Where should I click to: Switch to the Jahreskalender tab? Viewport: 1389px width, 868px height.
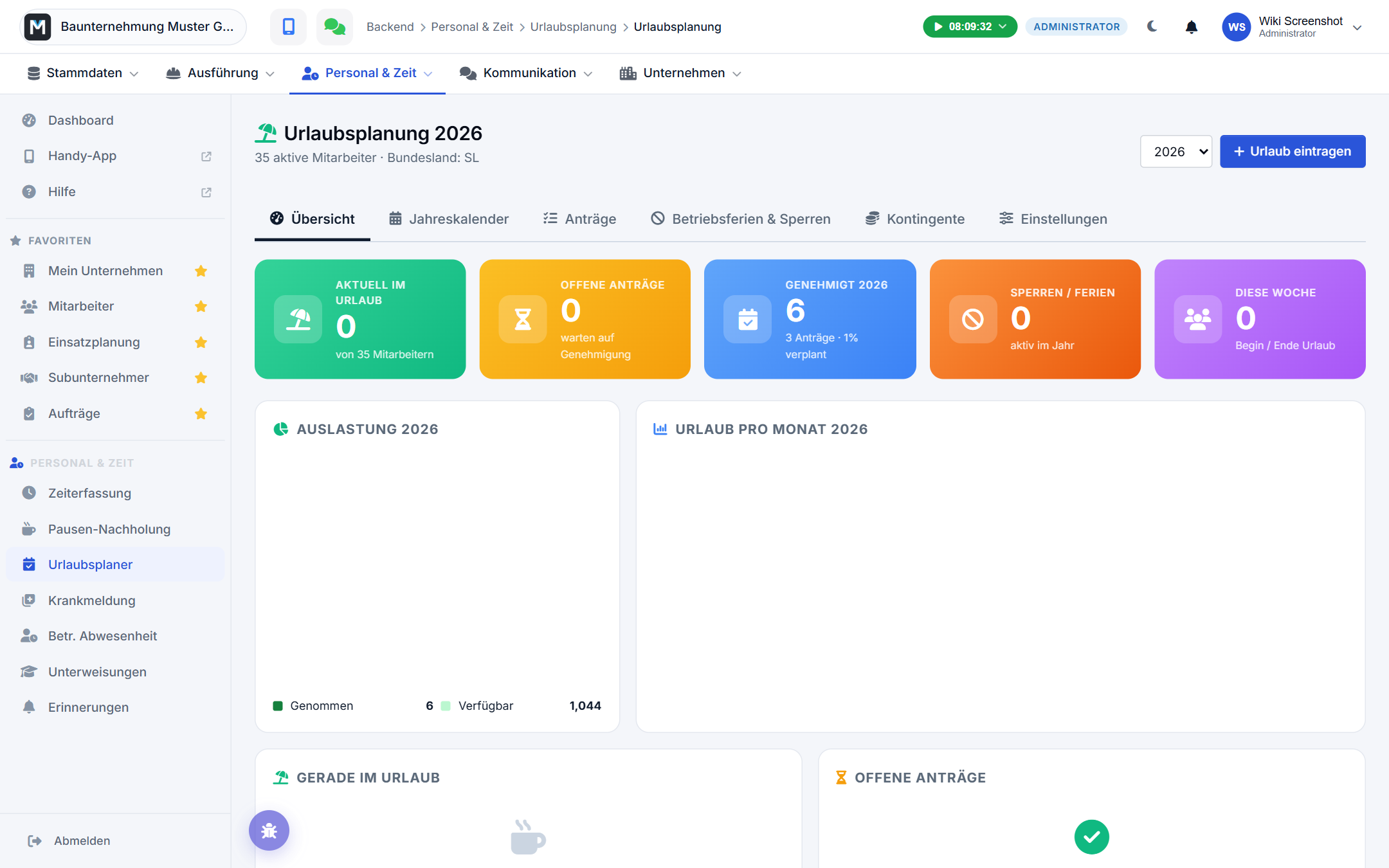[x=449, y=219]
